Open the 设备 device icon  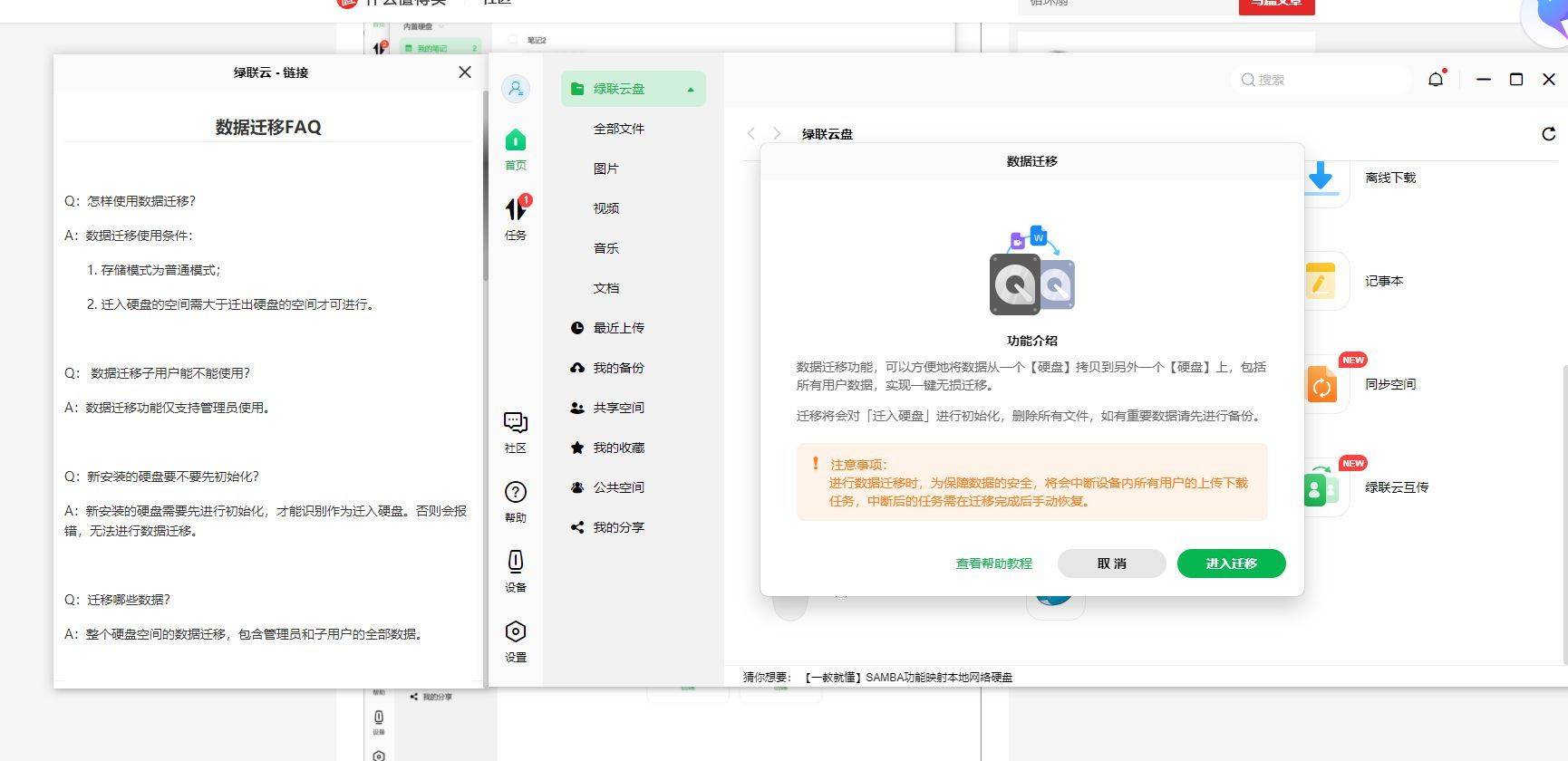coord(515,571)
